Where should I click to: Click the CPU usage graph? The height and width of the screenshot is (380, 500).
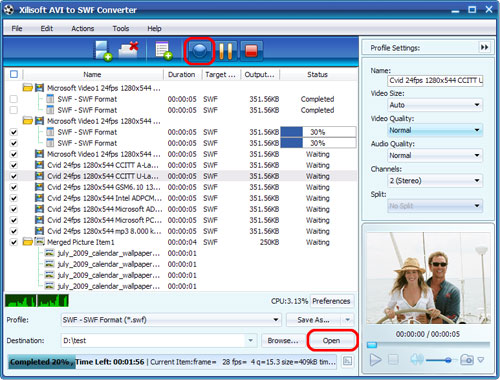37,301
